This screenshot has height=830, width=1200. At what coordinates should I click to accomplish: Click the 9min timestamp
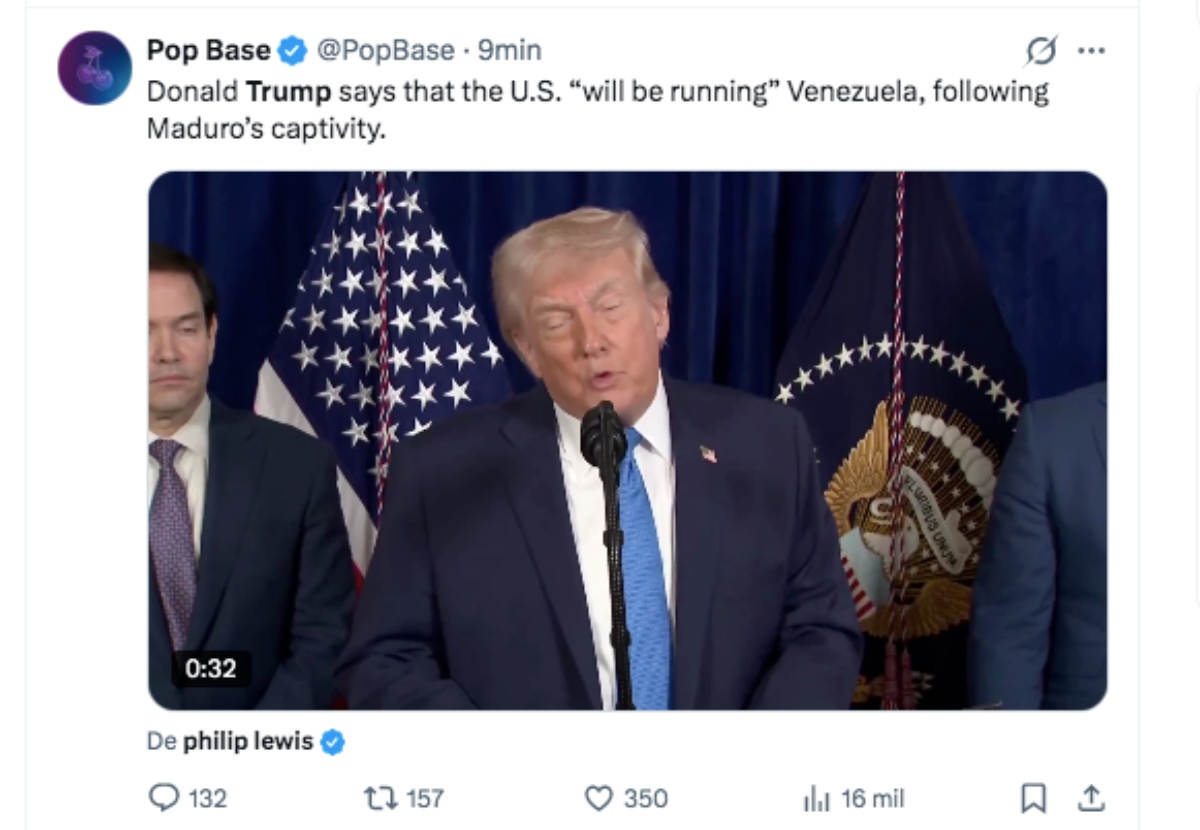(x=512, y=50)
